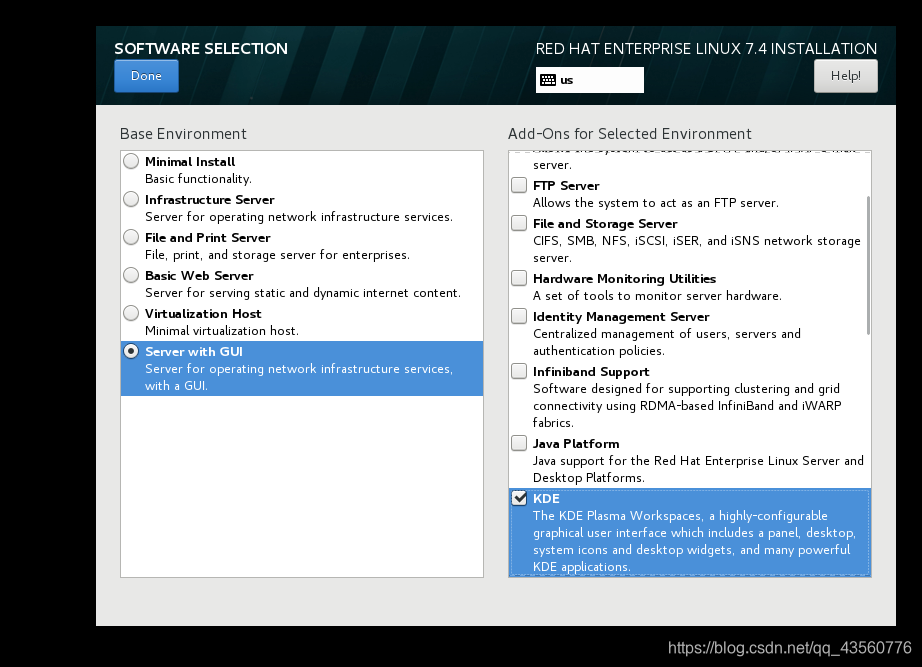
Task: Choose File and Print Server radio button
Action: tap(131, 237)
